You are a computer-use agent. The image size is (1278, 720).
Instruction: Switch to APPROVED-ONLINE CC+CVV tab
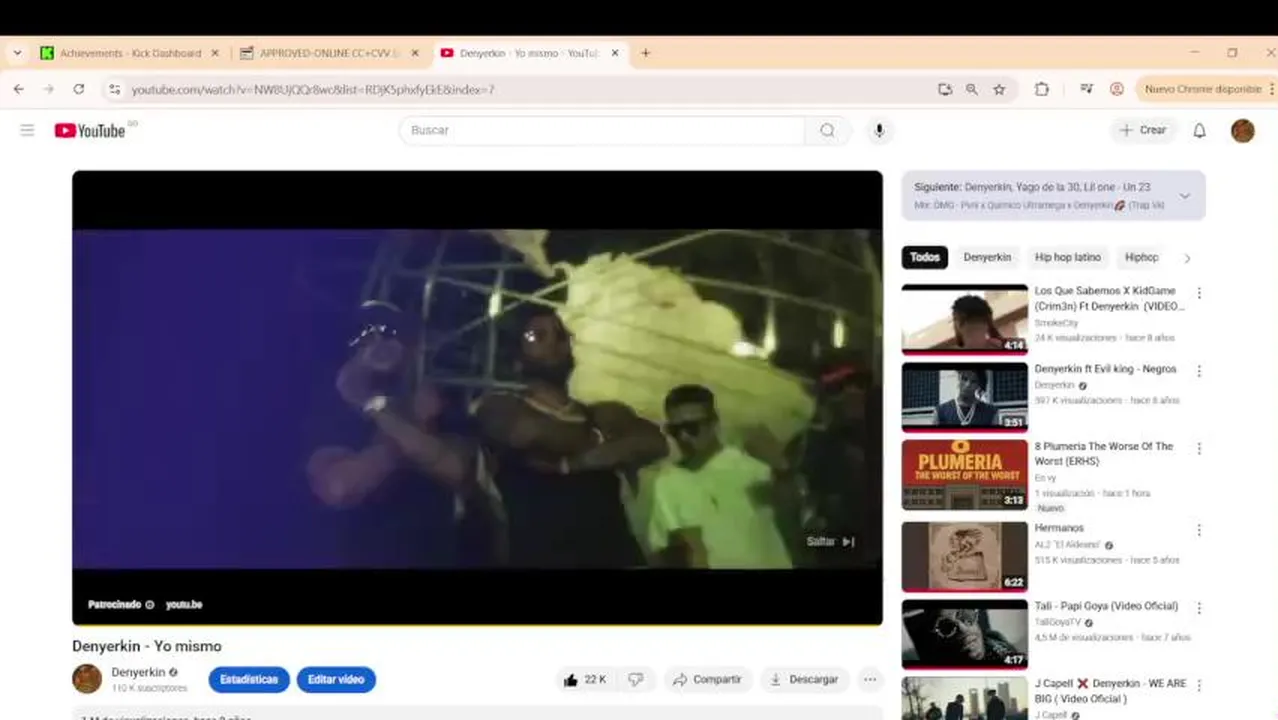coord(331,53)
